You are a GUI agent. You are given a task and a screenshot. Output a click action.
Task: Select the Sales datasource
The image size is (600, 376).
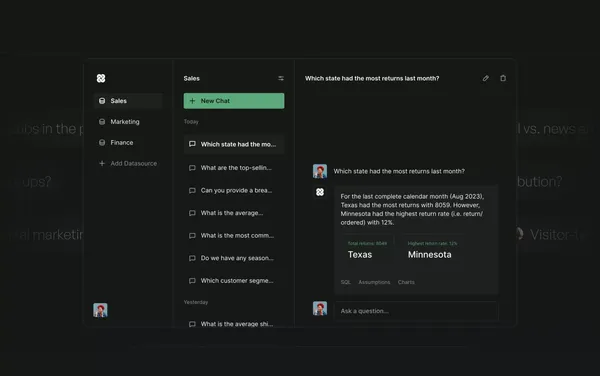click(x=129, y=101)
